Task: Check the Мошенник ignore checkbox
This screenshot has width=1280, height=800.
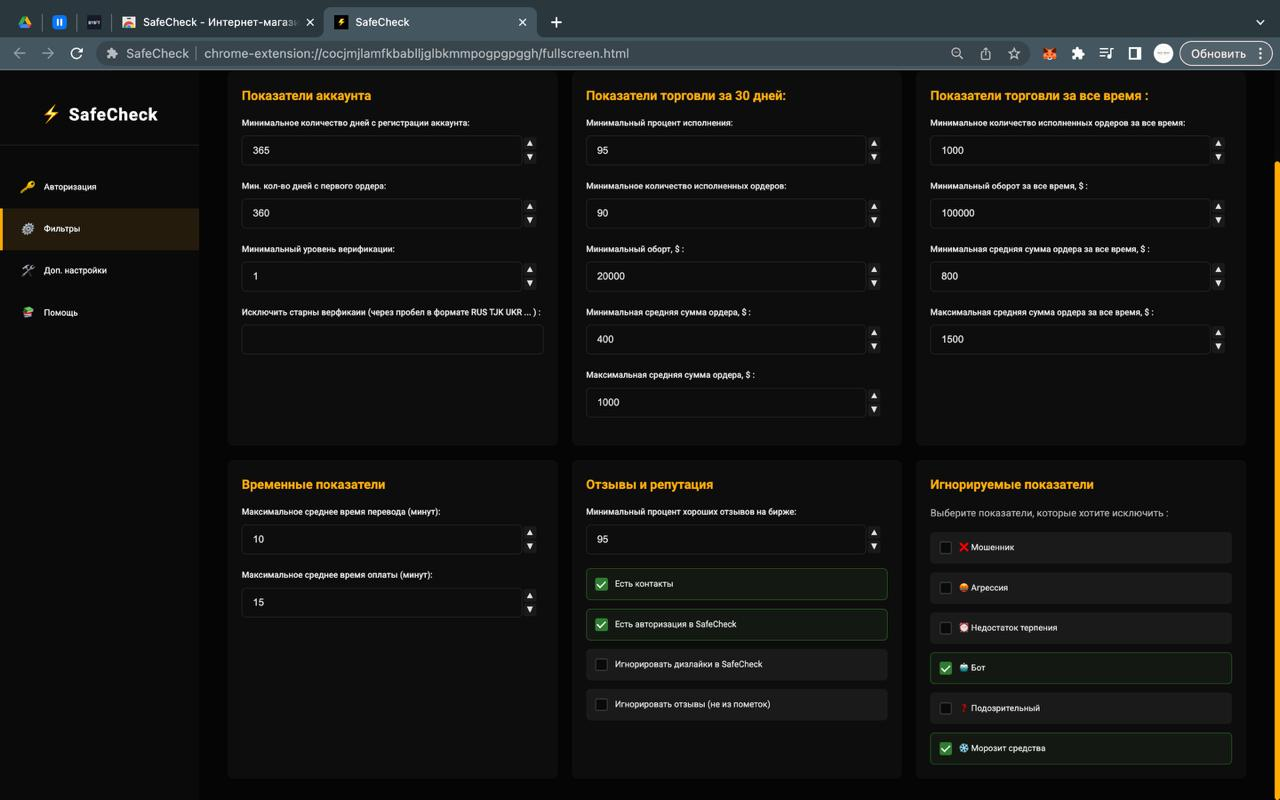Action: coord(945,547)
